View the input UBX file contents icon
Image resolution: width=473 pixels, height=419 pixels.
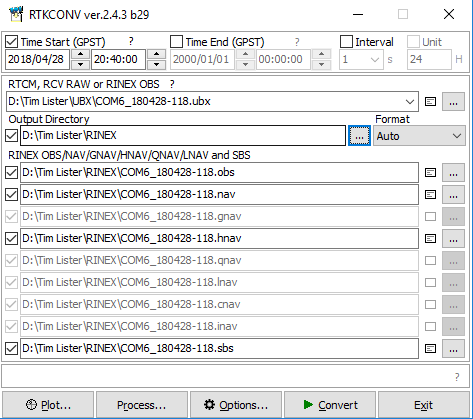click(x=430, y=102)
